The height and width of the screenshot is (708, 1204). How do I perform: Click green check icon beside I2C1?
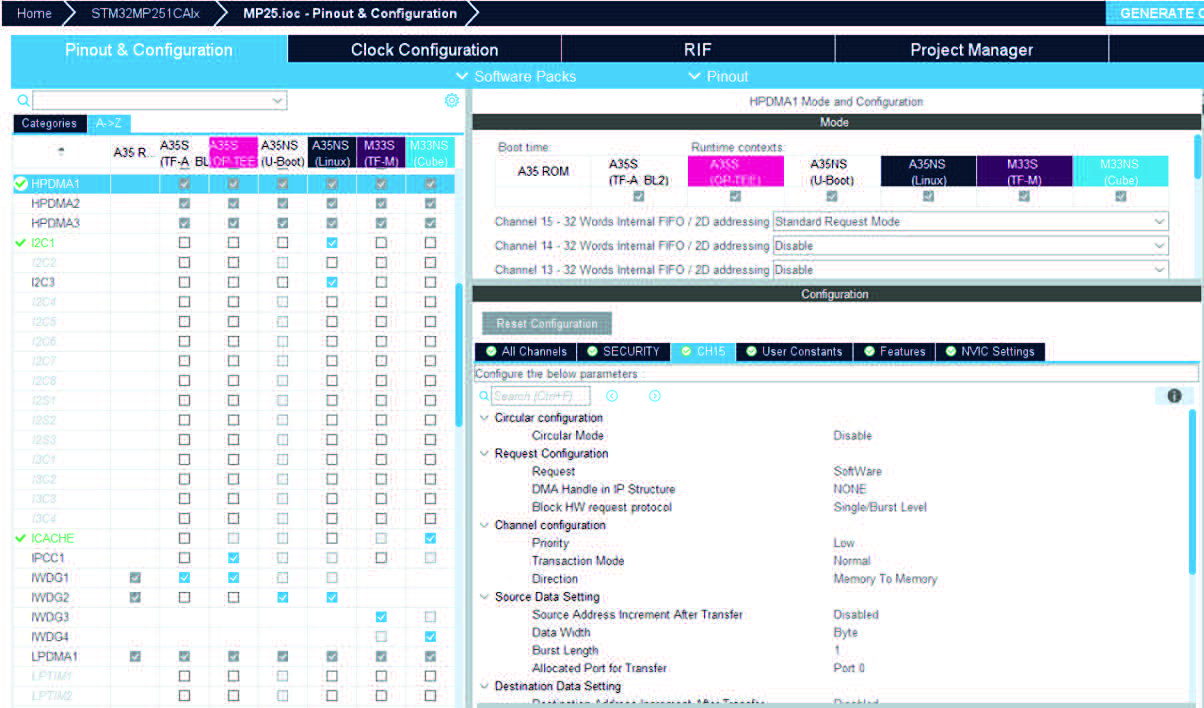click(20, 243)
